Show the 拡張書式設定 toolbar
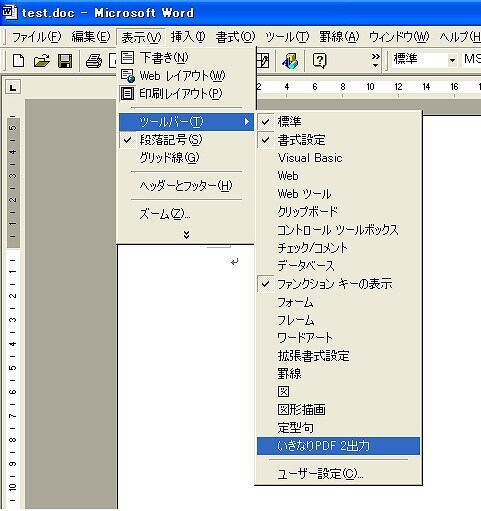The width and height of the screenshot is (481, 511). [338, 356]
